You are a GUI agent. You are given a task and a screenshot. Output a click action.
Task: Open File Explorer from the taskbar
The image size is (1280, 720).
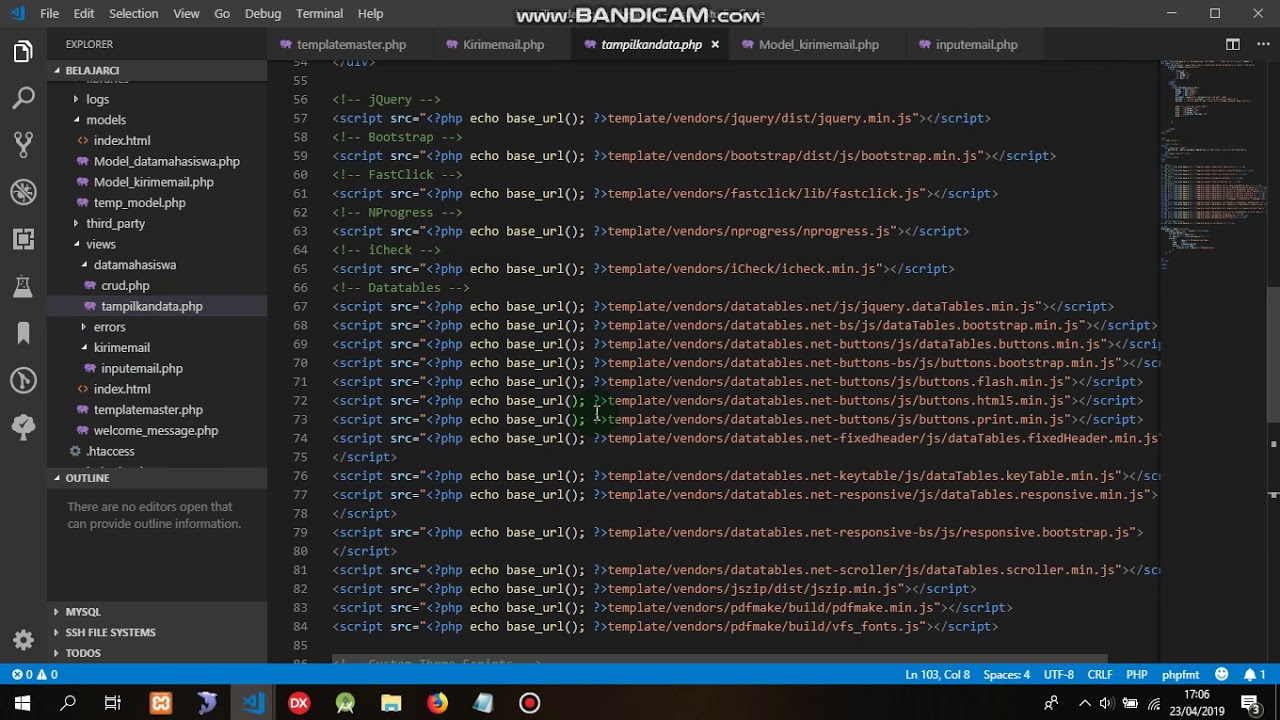pos(391,703)
